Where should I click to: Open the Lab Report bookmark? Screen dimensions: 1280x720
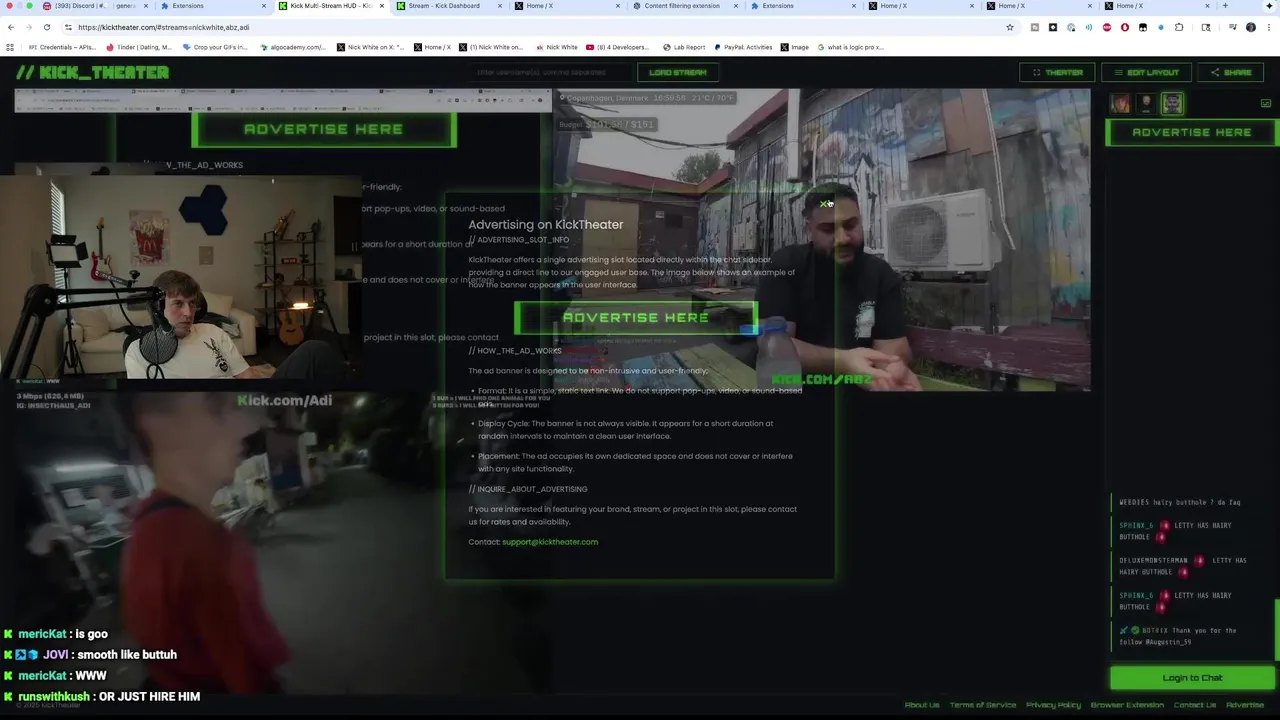tap(684, 47)
